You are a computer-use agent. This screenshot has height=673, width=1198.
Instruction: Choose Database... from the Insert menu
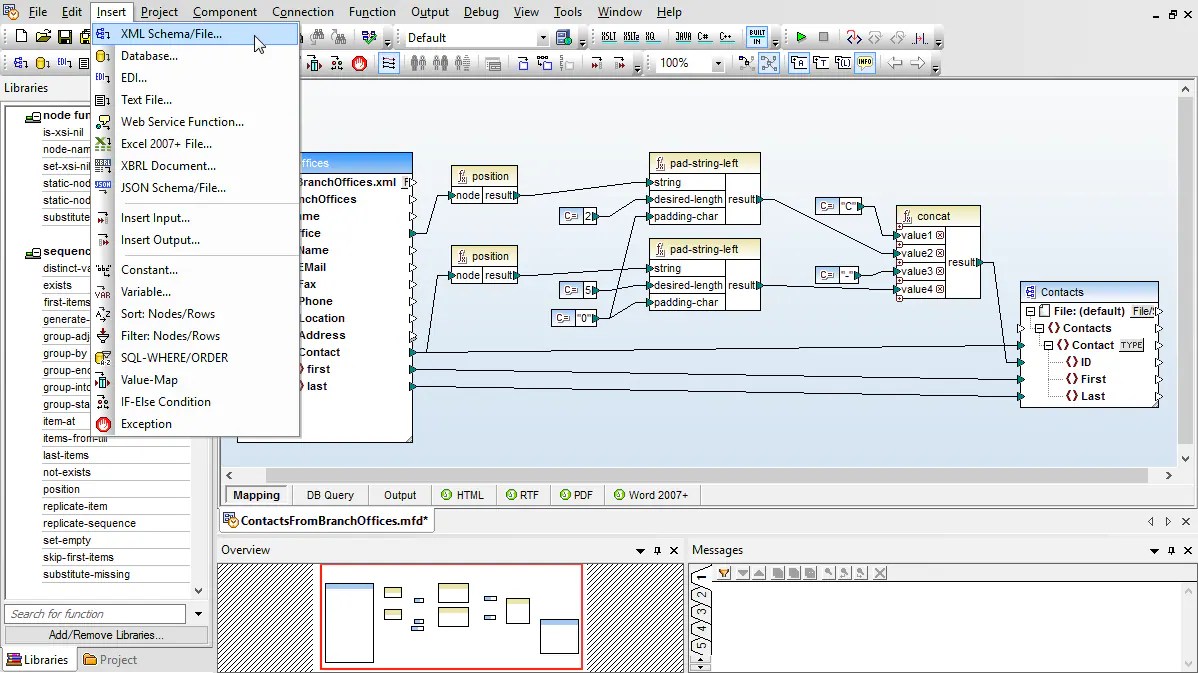[149, 56]
